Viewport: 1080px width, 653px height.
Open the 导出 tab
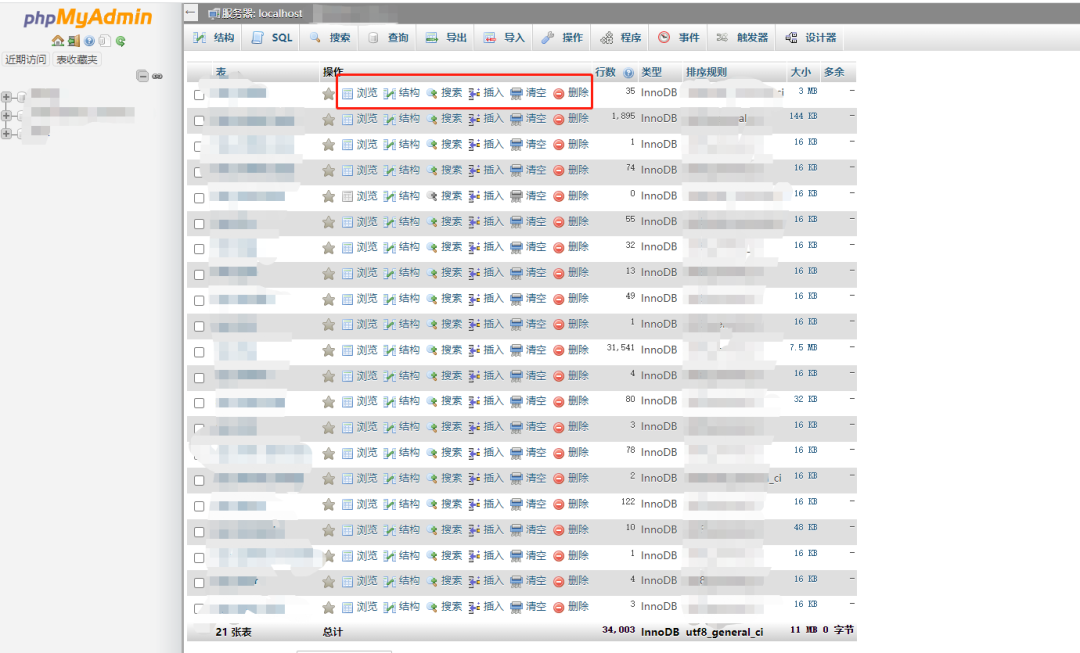click(x=446, y=38)
